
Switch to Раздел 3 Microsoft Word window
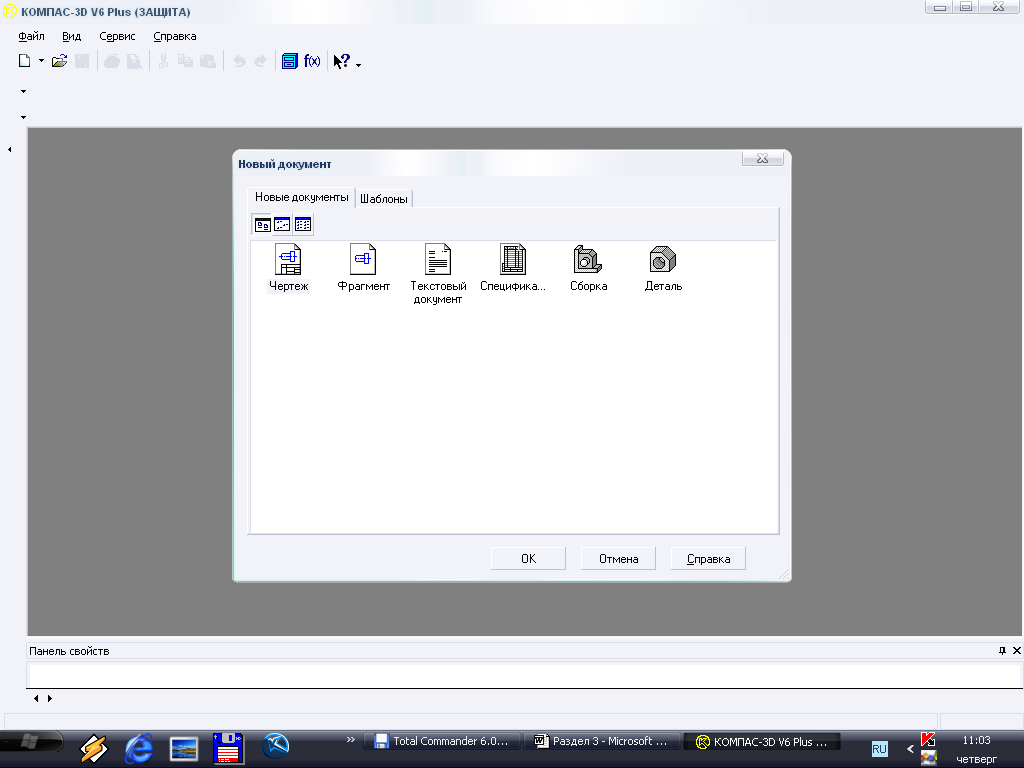[601, 741]
